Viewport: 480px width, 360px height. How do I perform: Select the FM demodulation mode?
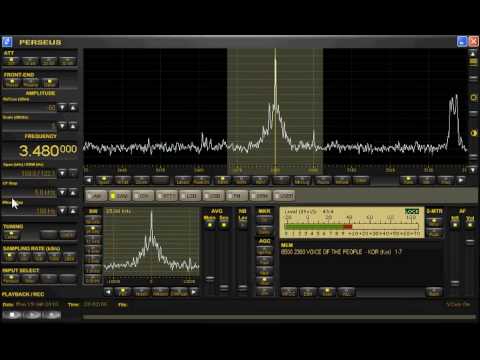[237, 196]
